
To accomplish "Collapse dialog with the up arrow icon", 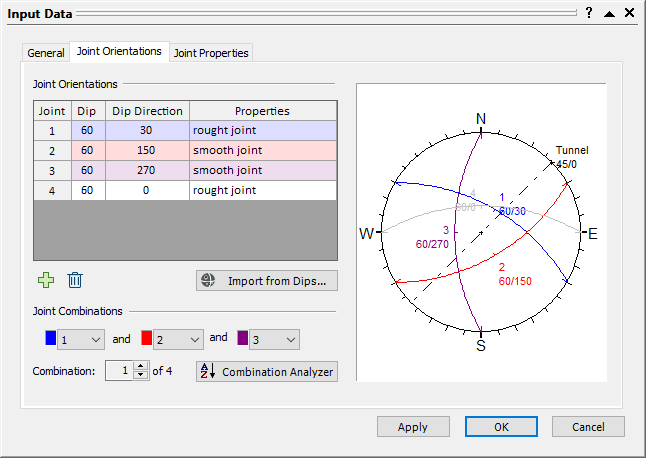I will tap(609, 14).
